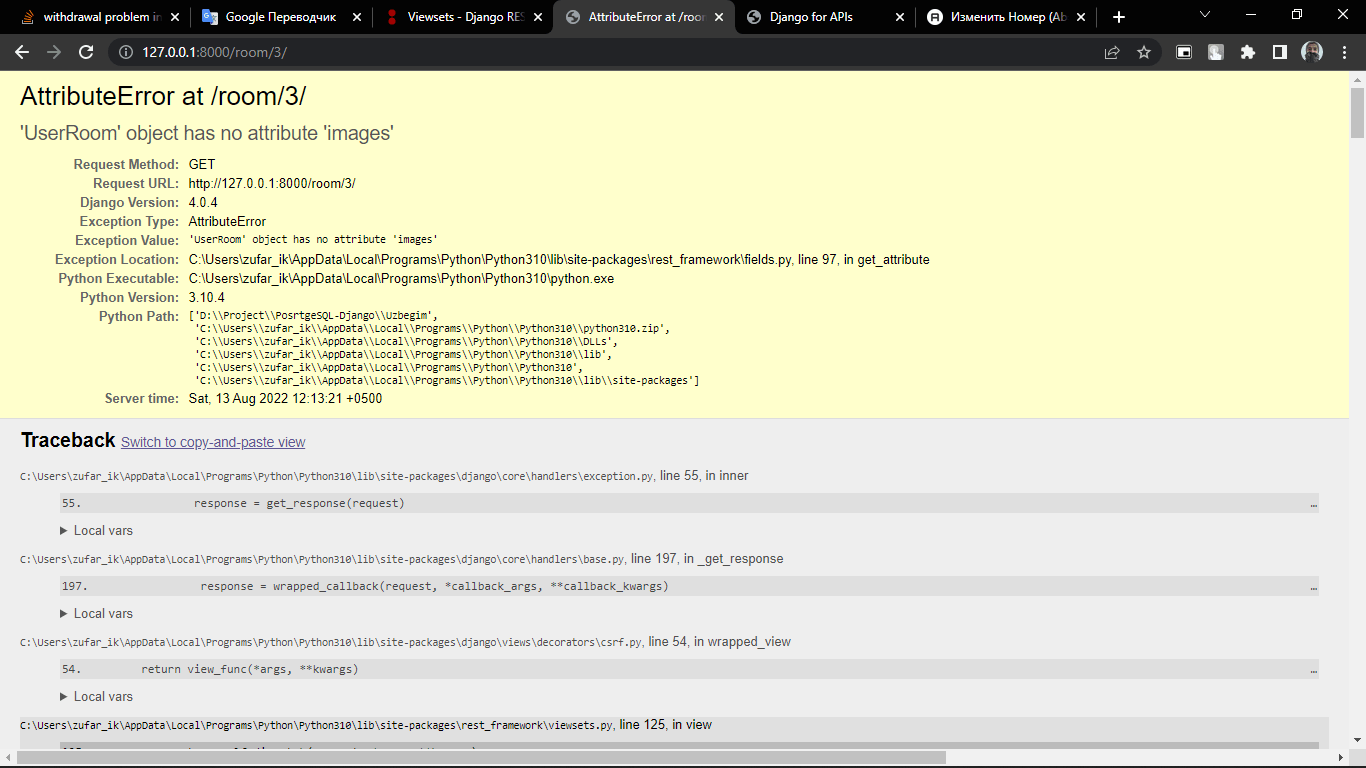This screenshot has width=1366, height=768.
Task: Reload the current page
Action: [86, 52]
